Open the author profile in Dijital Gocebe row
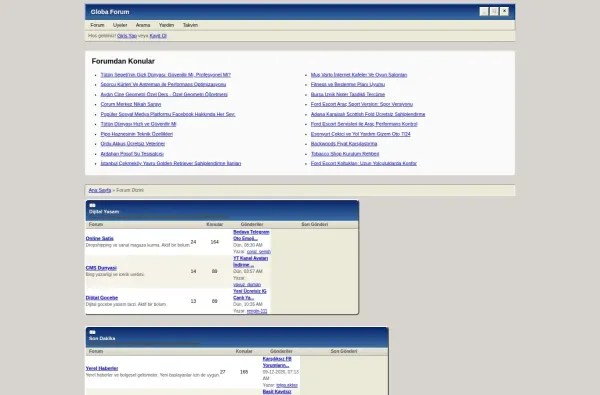This screenshot has height=395, width=600. click(x=257, y=311)
